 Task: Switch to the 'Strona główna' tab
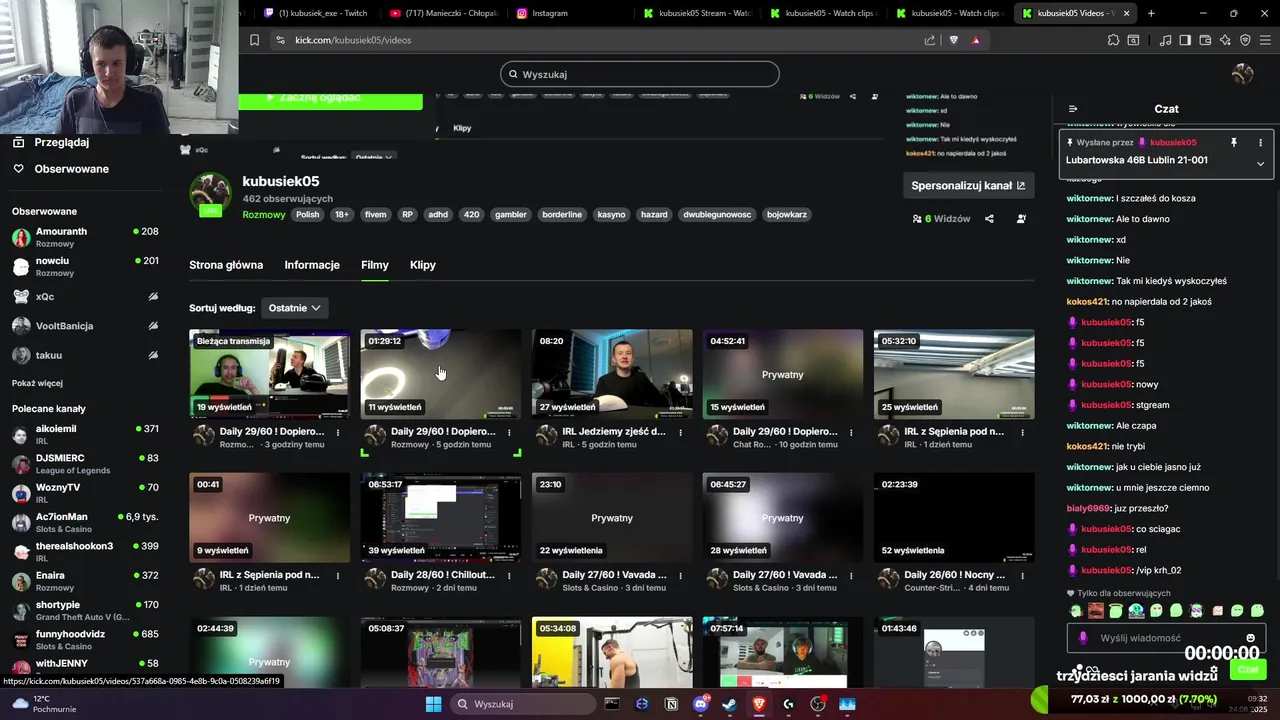tap(226, 265)
